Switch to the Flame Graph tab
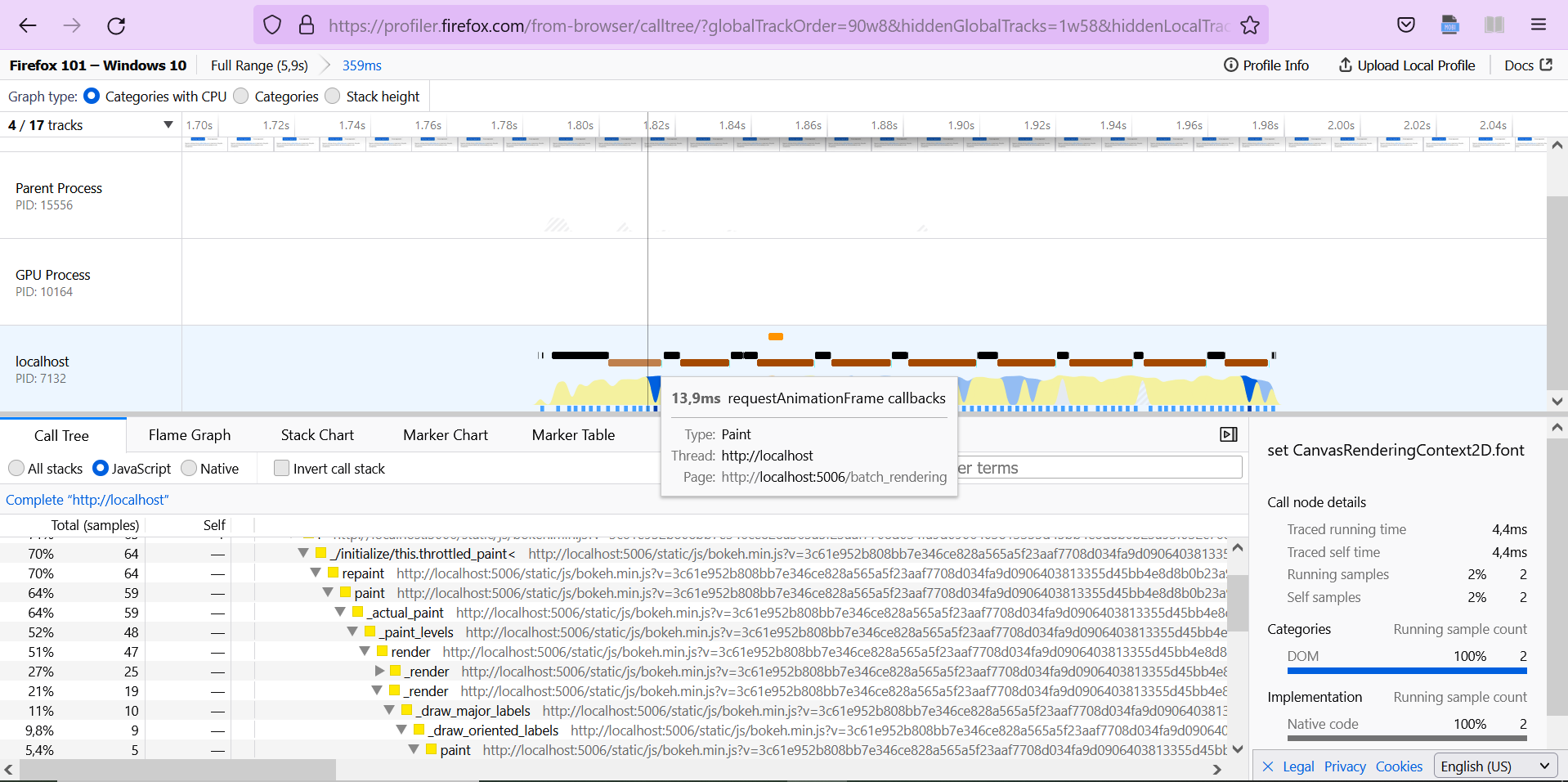Screen dimensions: 1568x782 [x=188, y=434]
